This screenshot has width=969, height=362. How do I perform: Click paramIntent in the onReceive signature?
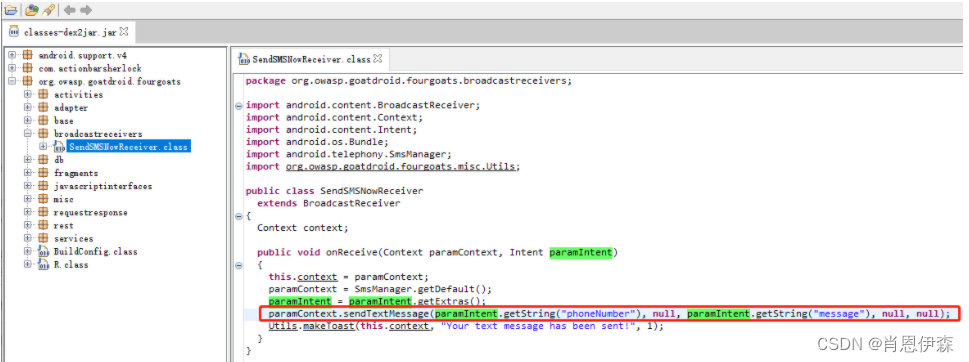point(580,252)
